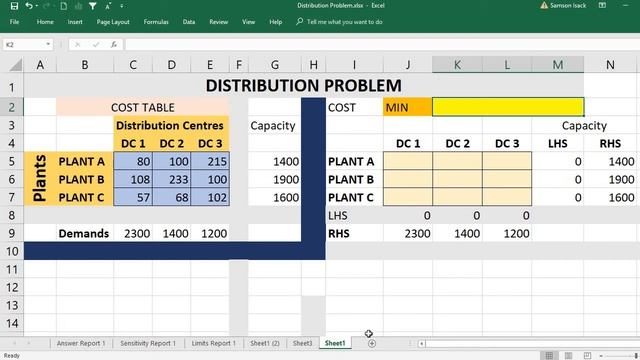Open the Page Layout ribbon tab

[113, 22]
